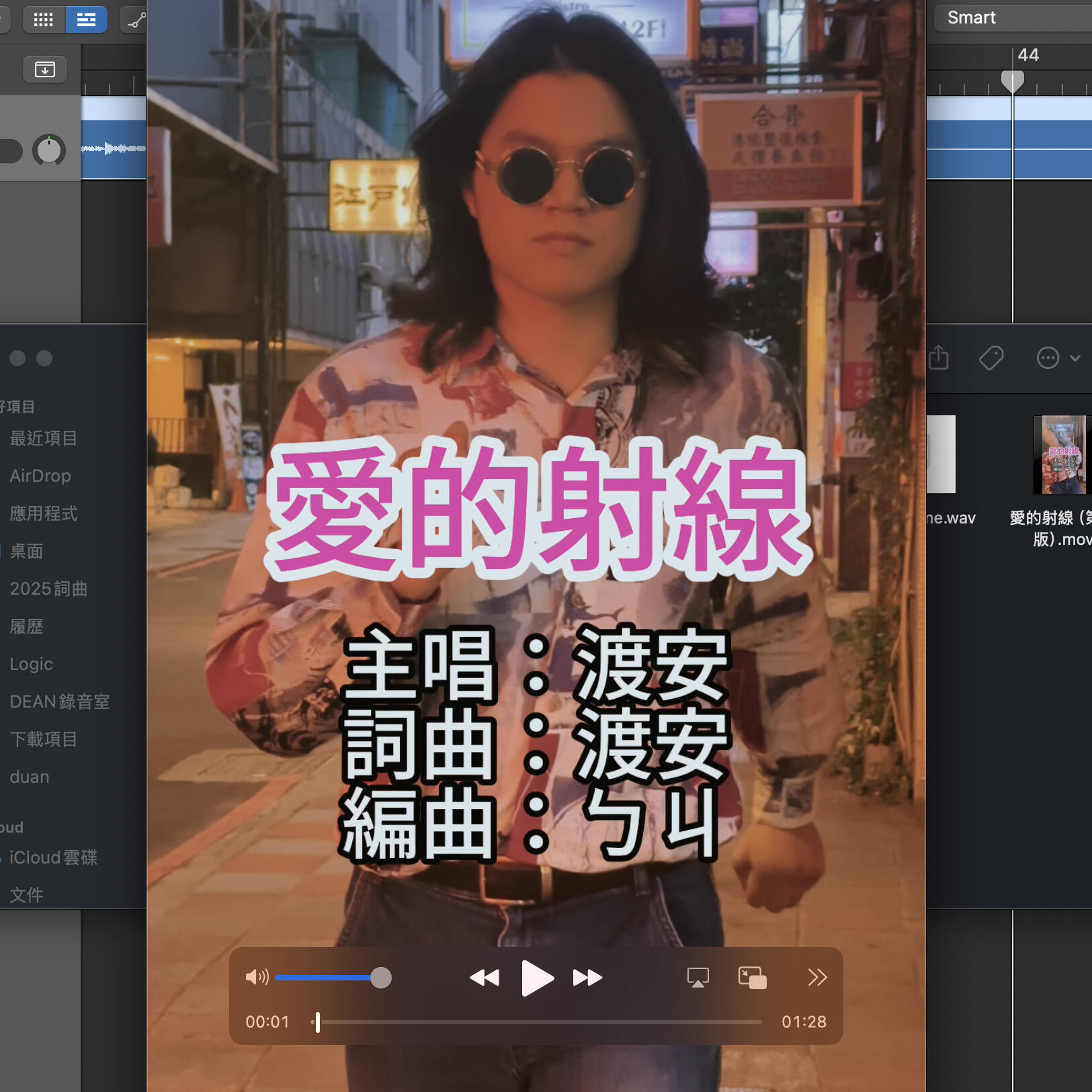The width and height of the screenshot is (1092, 1092).
Task: Click the automation curve icon in Logic
Action: click(136, 20)
